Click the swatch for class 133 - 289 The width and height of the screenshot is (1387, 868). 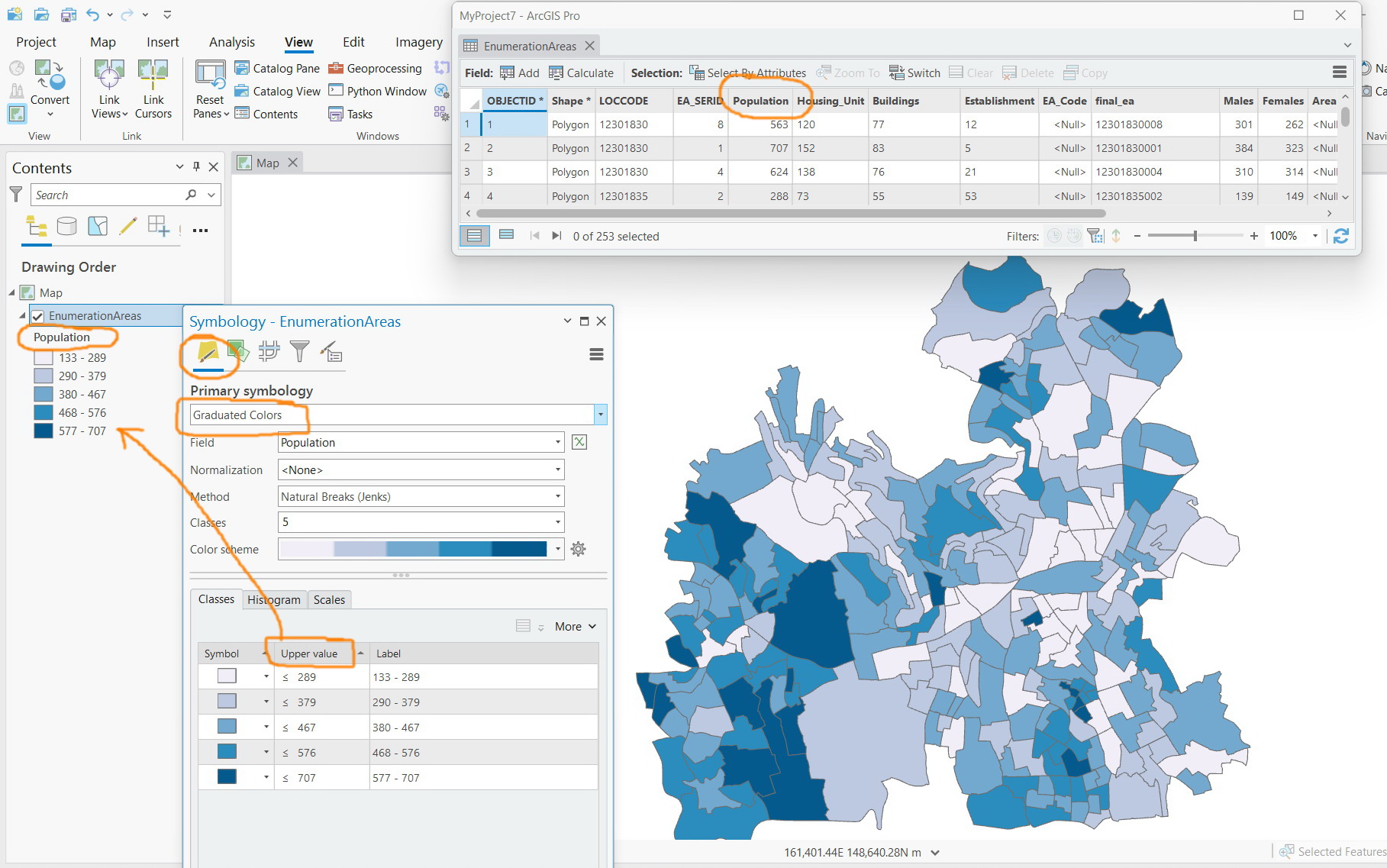(227, 676)
